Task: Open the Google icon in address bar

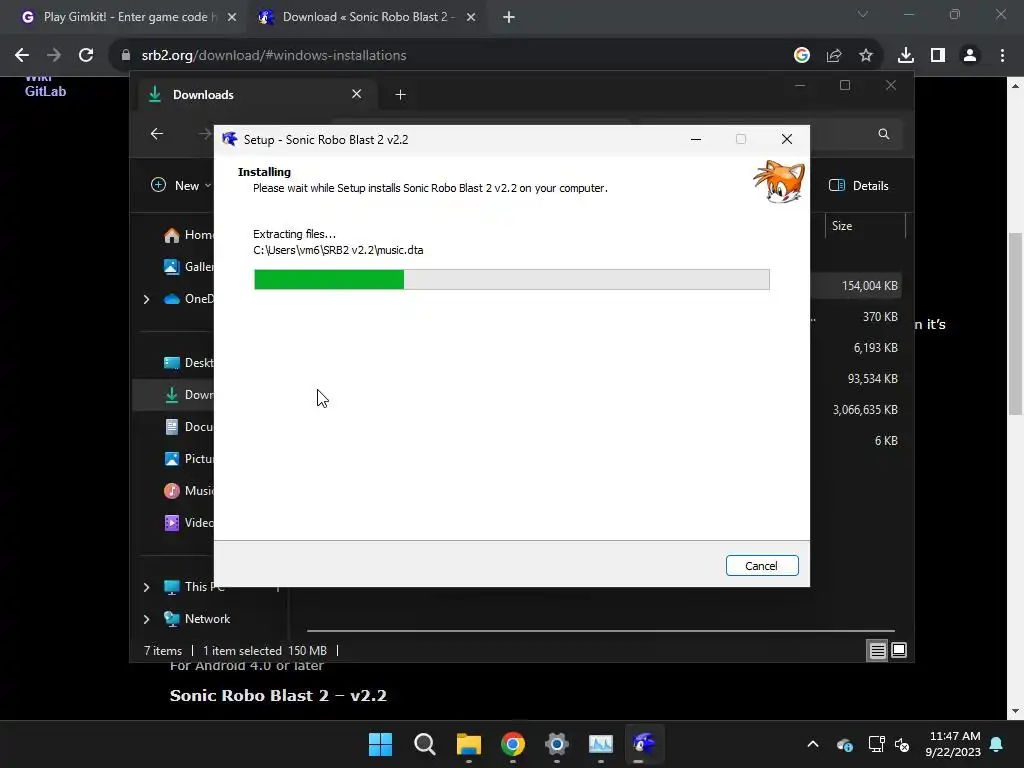Action: click(x=801, y=56)
